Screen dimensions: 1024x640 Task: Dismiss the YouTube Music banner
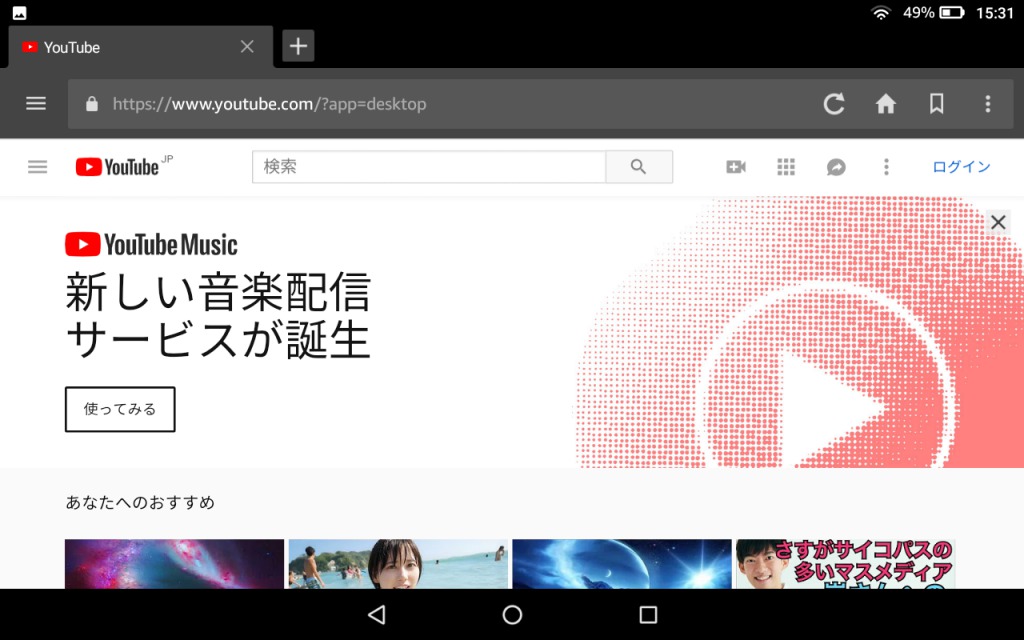[998, 222]
